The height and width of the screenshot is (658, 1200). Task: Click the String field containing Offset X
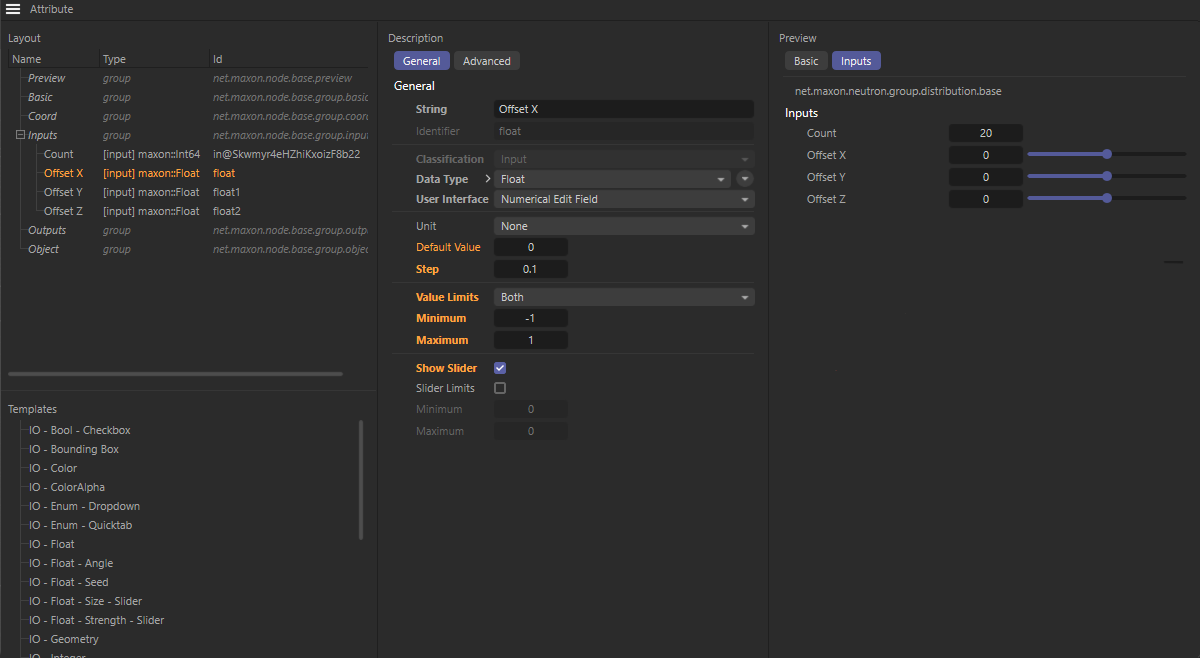pos(624,109)
